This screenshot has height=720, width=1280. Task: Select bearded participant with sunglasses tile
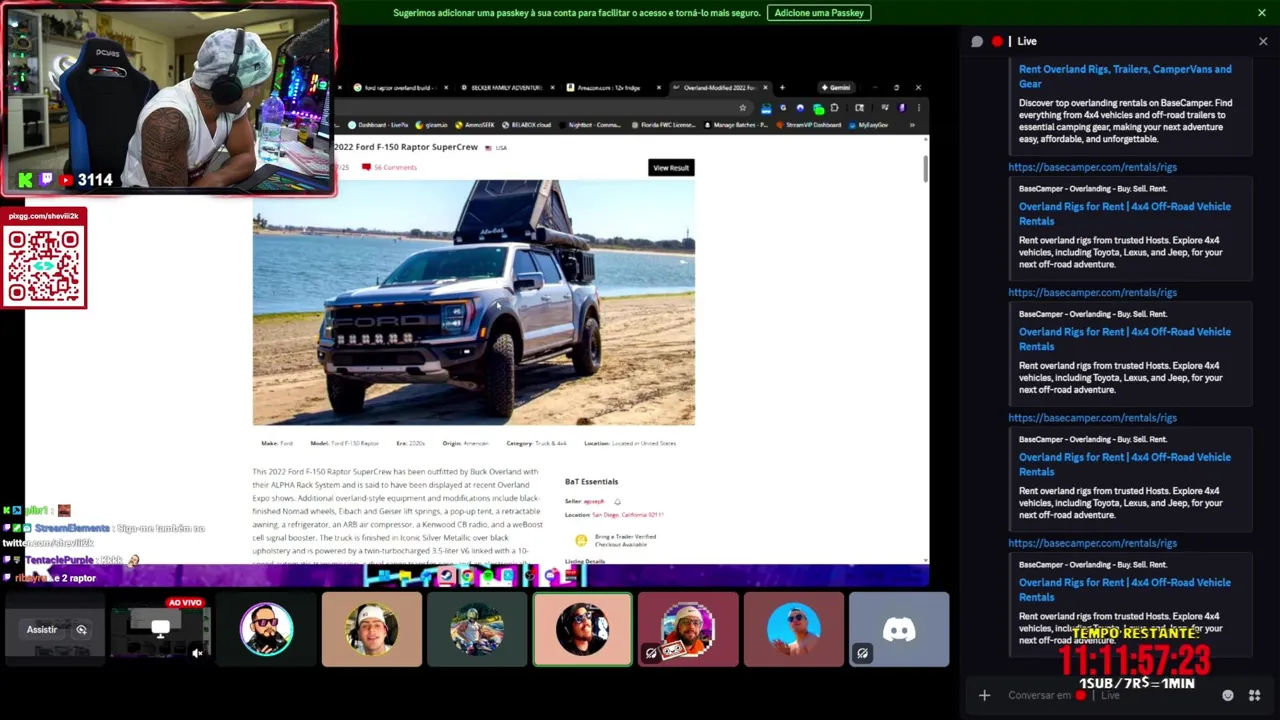point(266,629)
